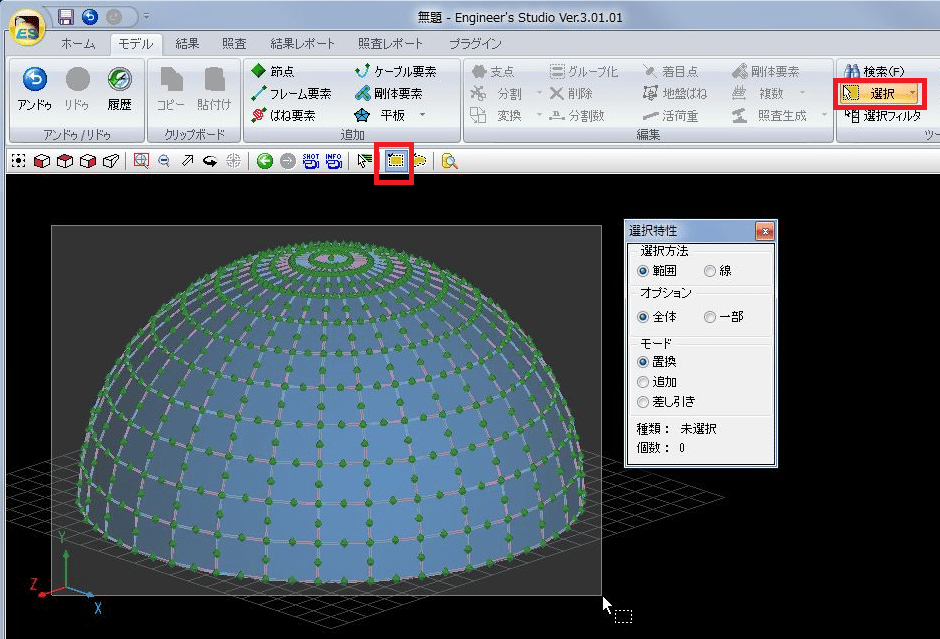Open the 平板 dropdown arrow
The image size is (940, 639).
coord(422,116)
